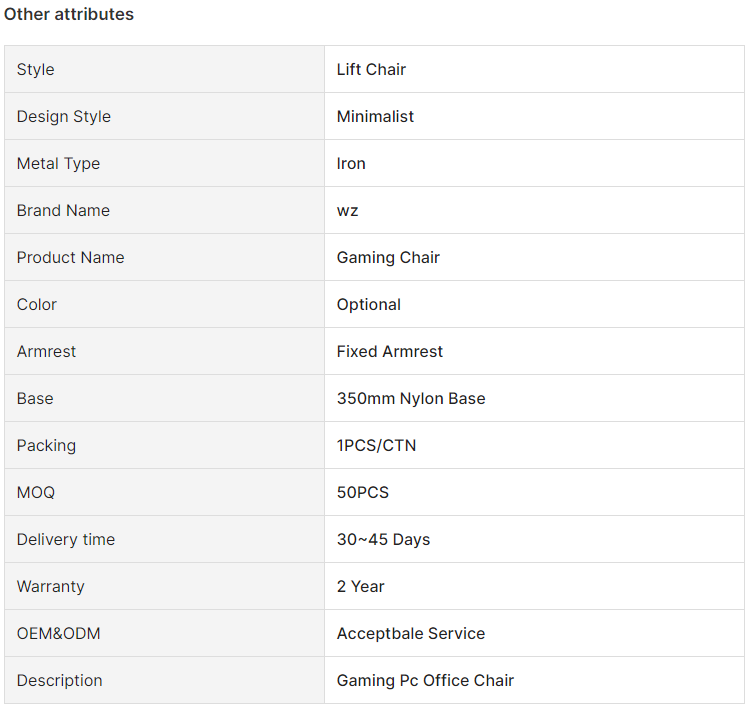This screenshot has width=752, height=714.
Task: Select the Iron value cell
Action: pyautogui.click(x=534, y=164)
